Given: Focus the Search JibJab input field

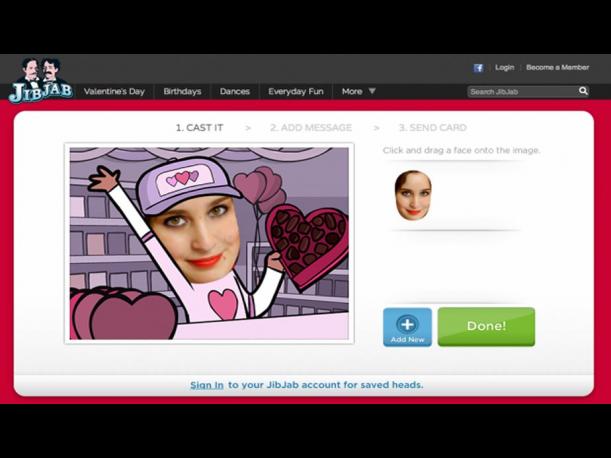Looking at the screenshot, I should tap(521, 91).
